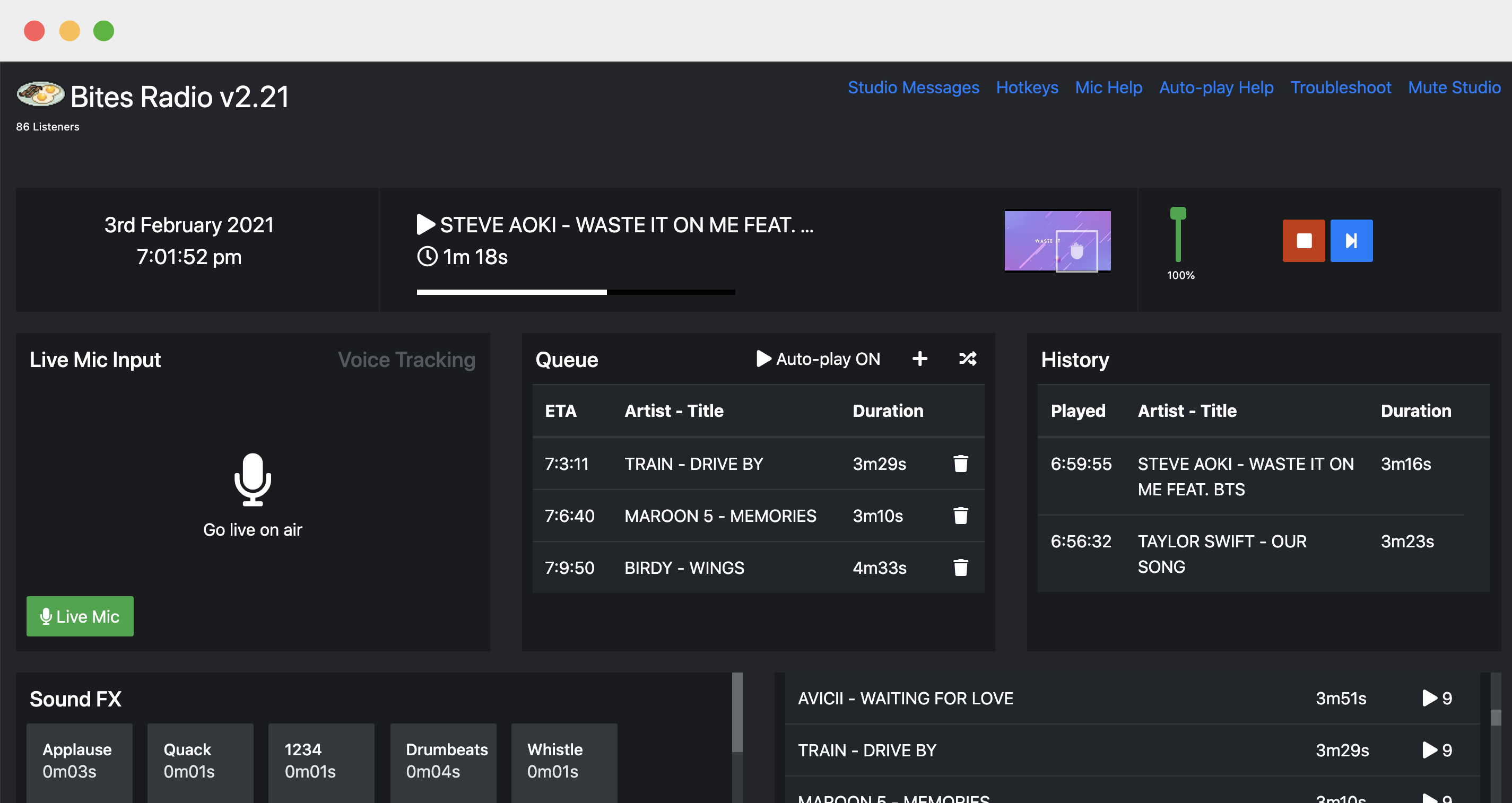Viewport: 1512px width, 803px height.
Task: Delete TRAIN - DRIVE BY from queue
Action: click(x=960, y=464)
